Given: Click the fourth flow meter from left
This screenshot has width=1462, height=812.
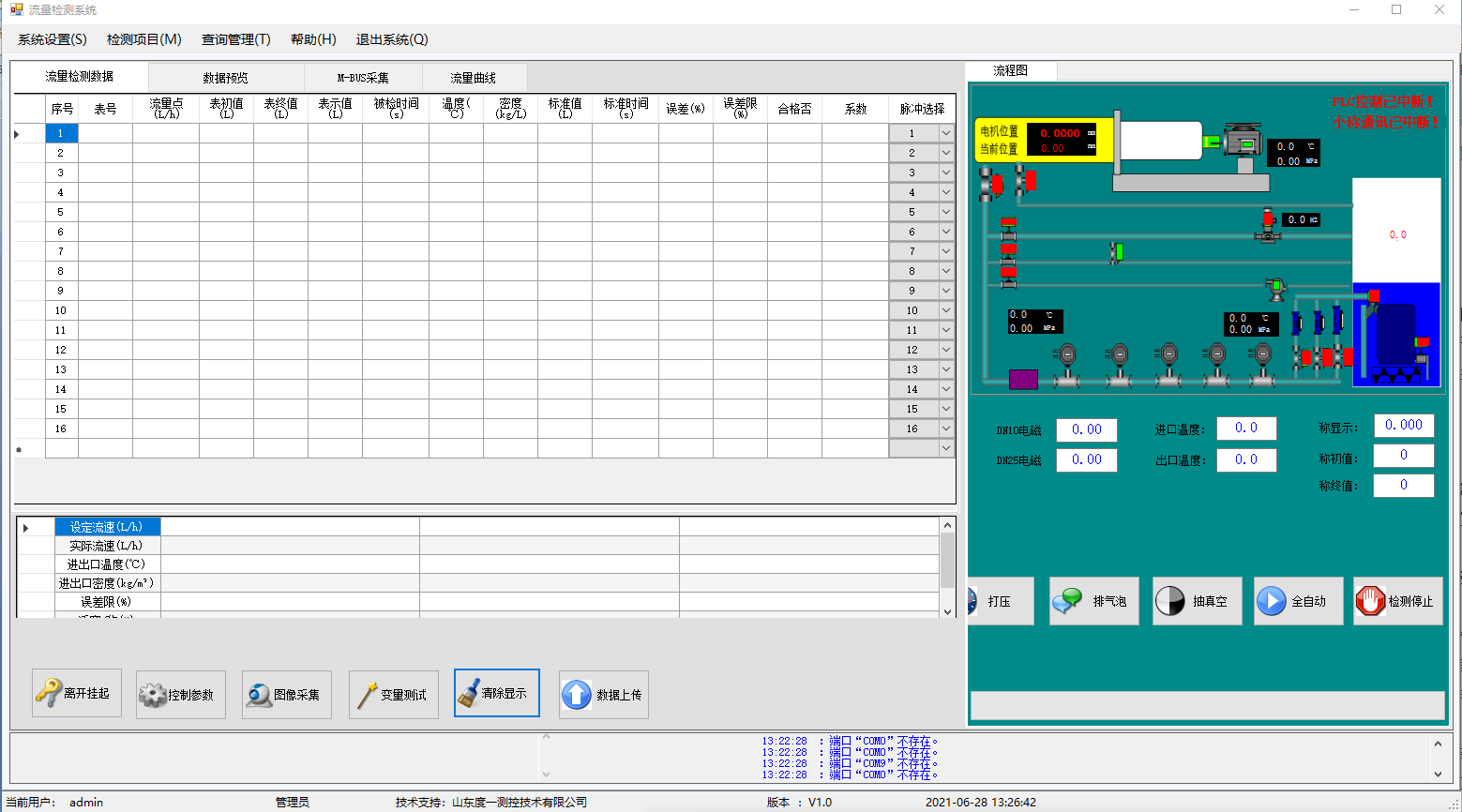Looking at the screenshot, I should click(x=1216, y=365).
